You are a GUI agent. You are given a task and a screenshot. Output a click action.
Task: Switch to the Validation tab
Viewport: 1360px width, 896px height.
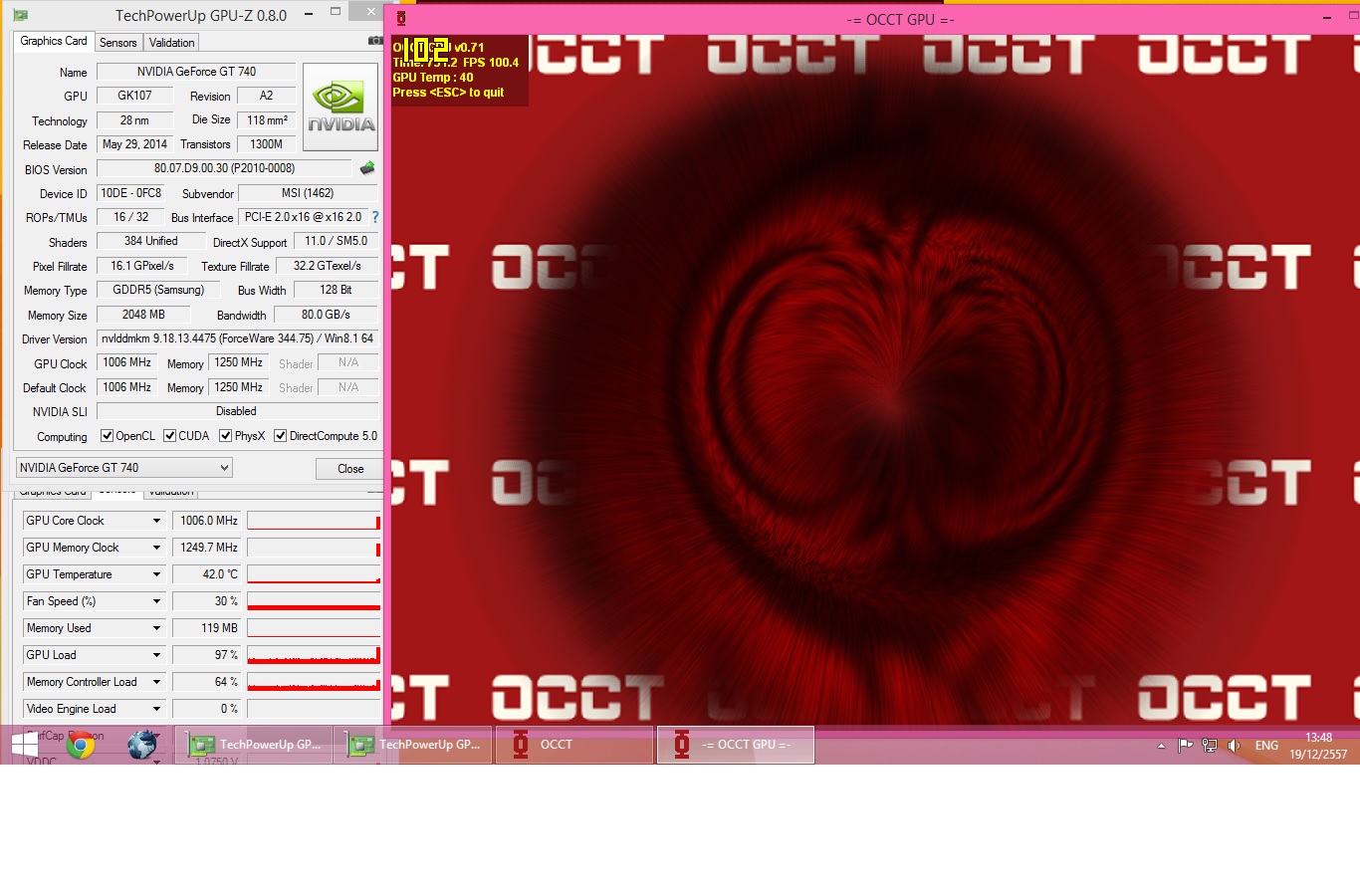tap(172, 43)
